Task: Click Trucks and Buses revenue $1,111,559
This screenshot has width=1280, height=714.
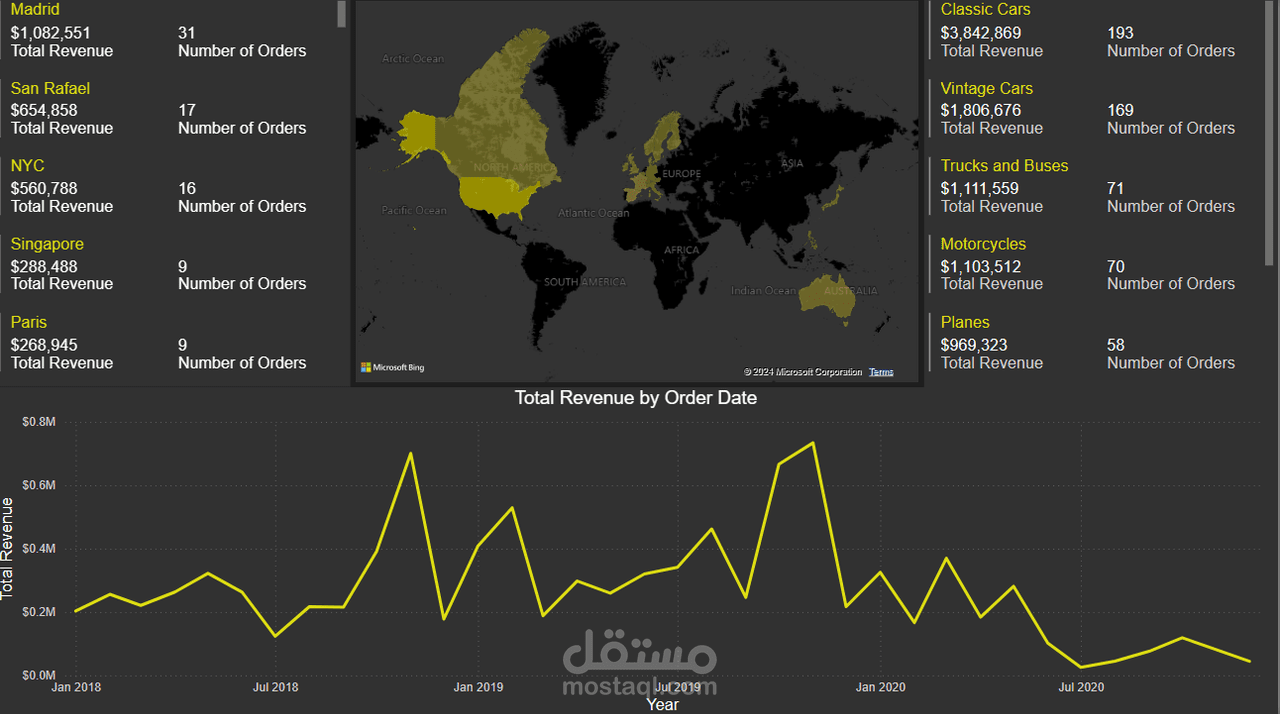Action: [980, 188]
